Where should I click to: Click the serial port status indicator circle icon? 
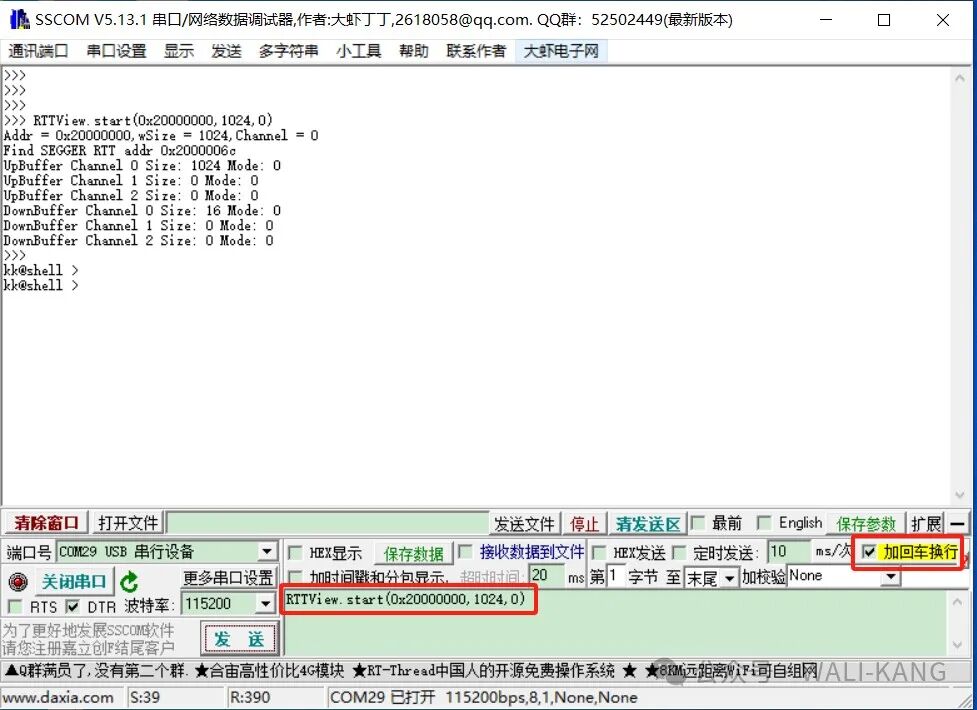(17, 581)
